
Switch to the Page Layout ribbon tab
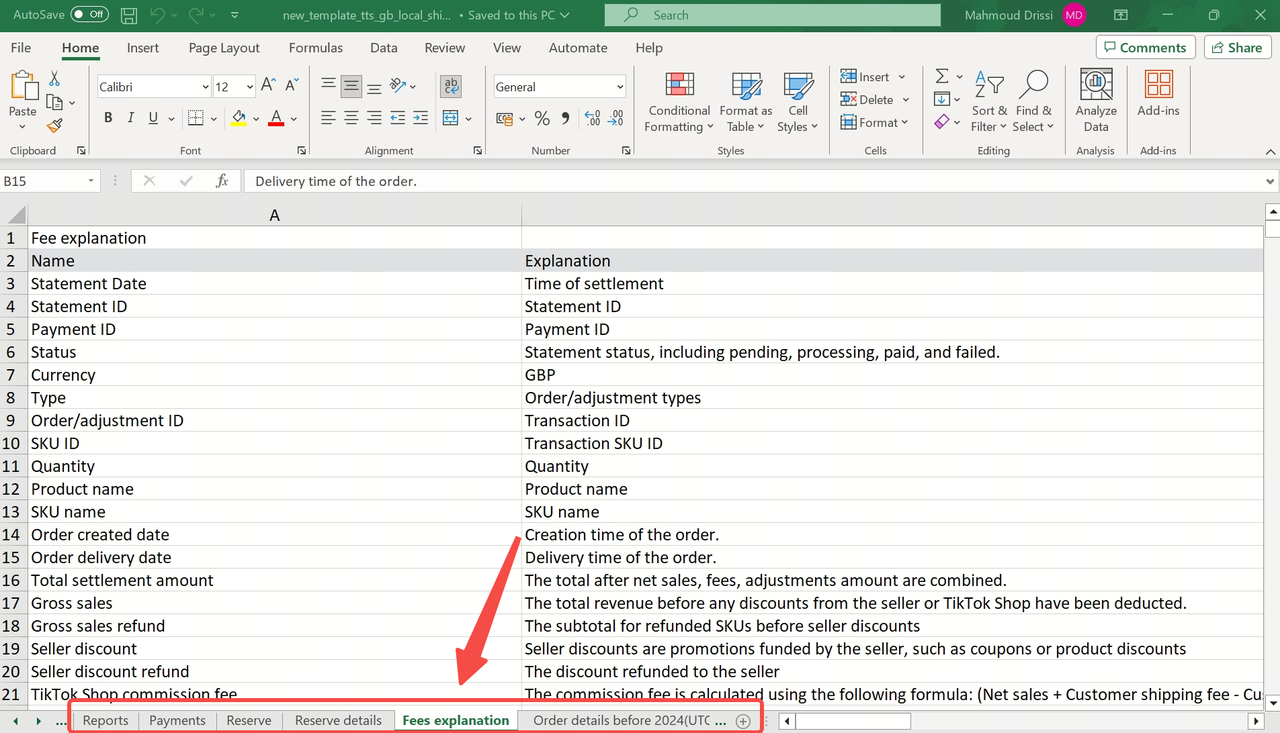(224, 48)
